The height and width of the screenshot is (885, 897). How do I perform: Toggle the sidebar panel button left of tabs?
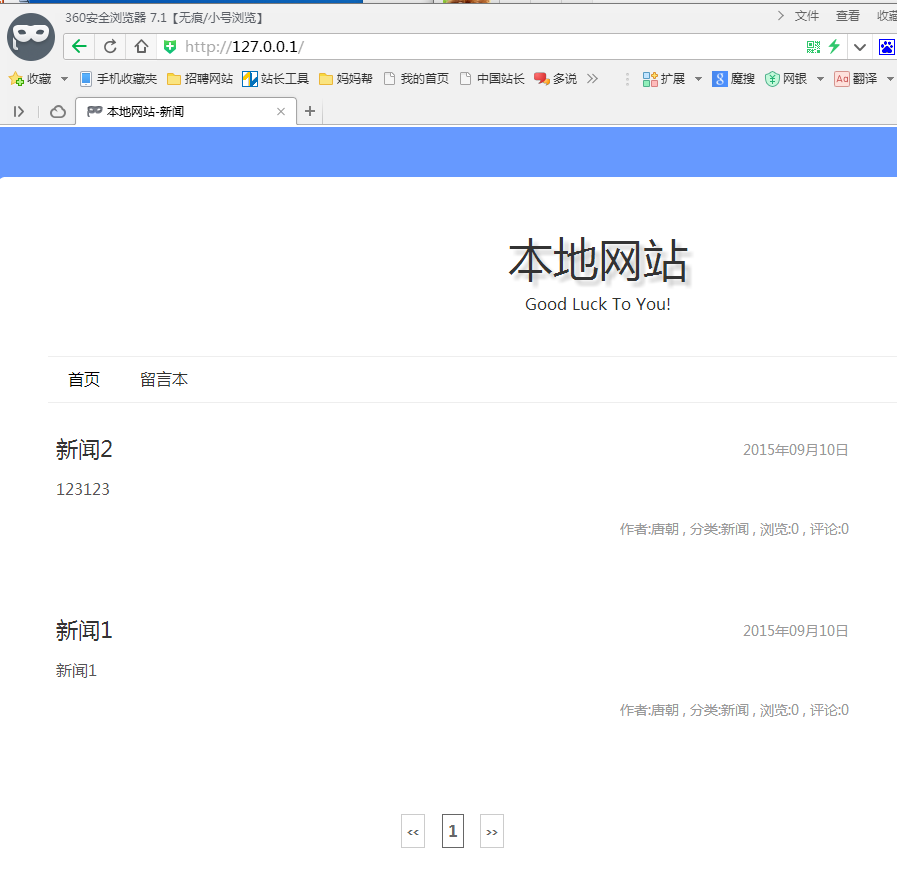[18, 112]
